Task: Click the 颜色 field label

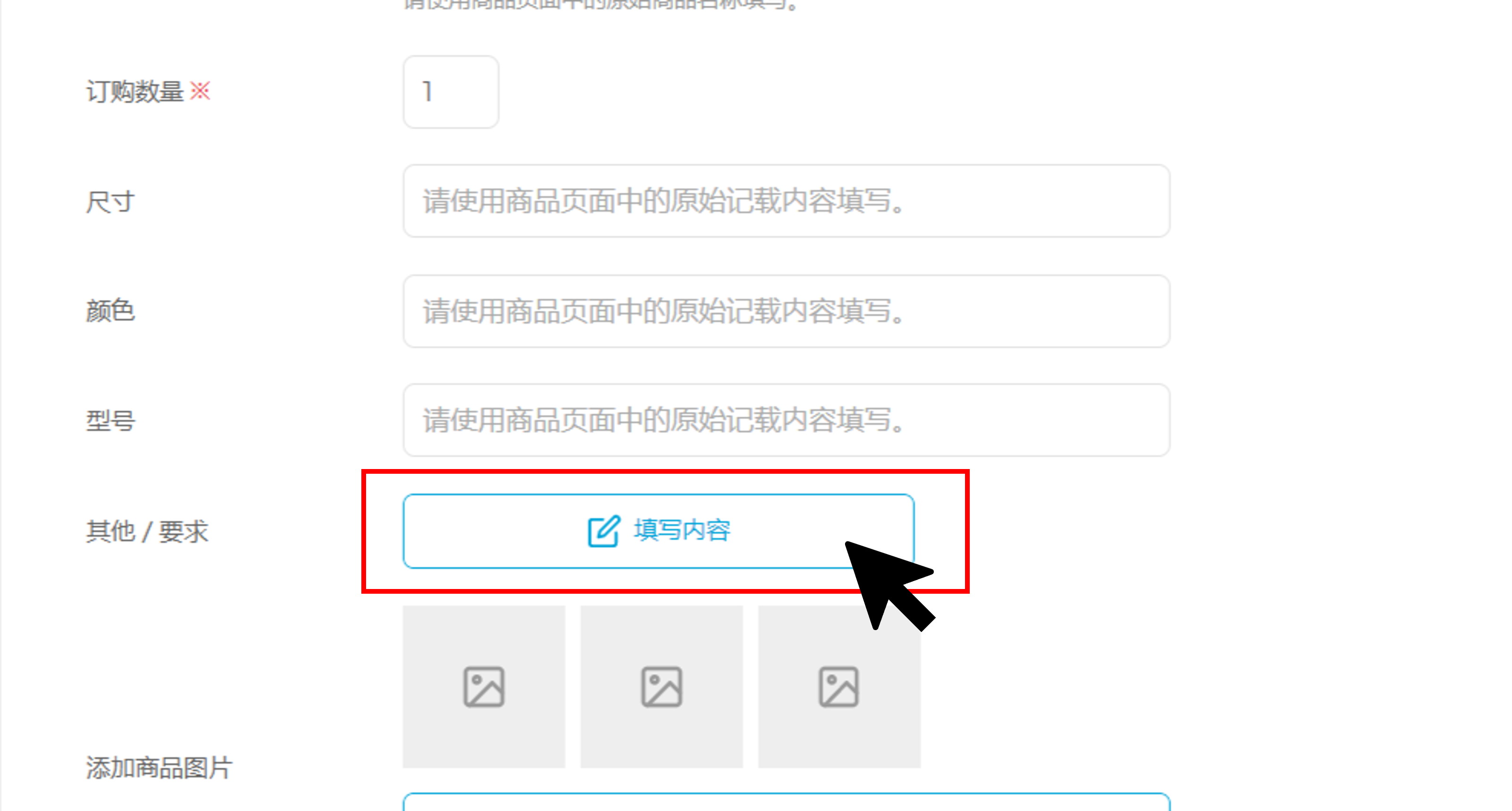Action: pyautogui.click(x=111, y=311)
